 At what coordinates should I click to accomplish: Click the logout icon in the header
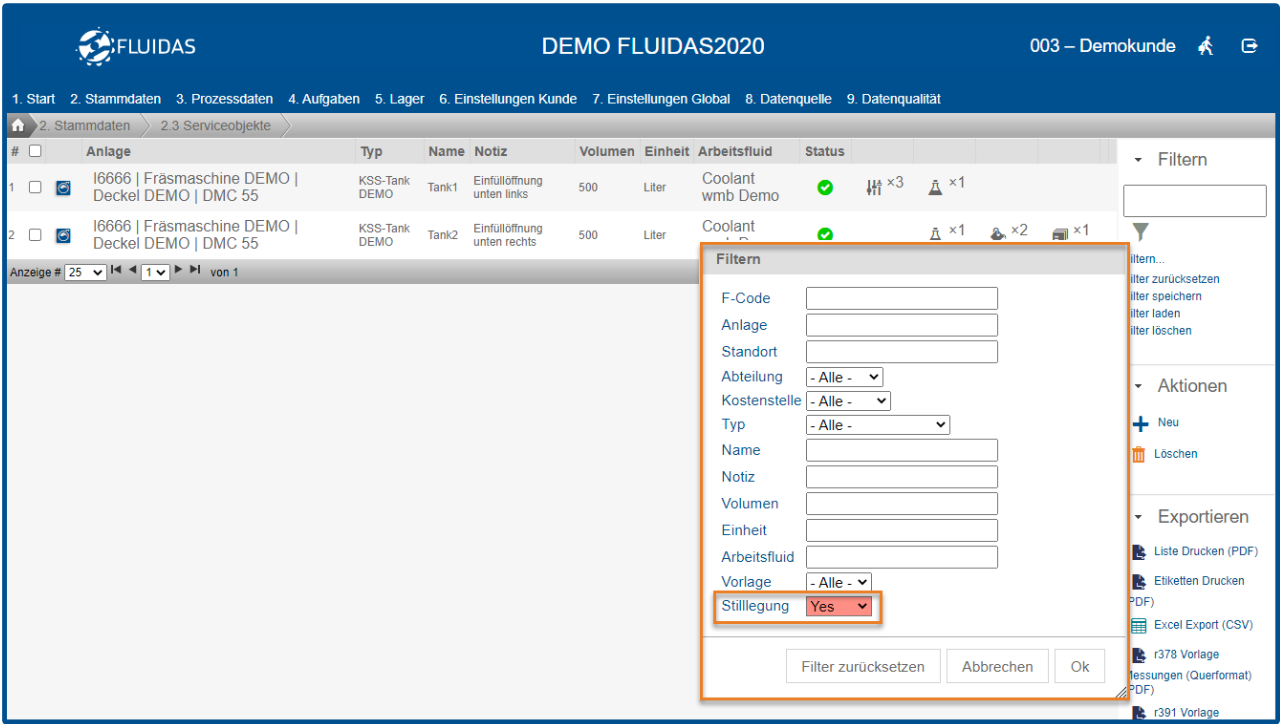[x=1249, y=46]
